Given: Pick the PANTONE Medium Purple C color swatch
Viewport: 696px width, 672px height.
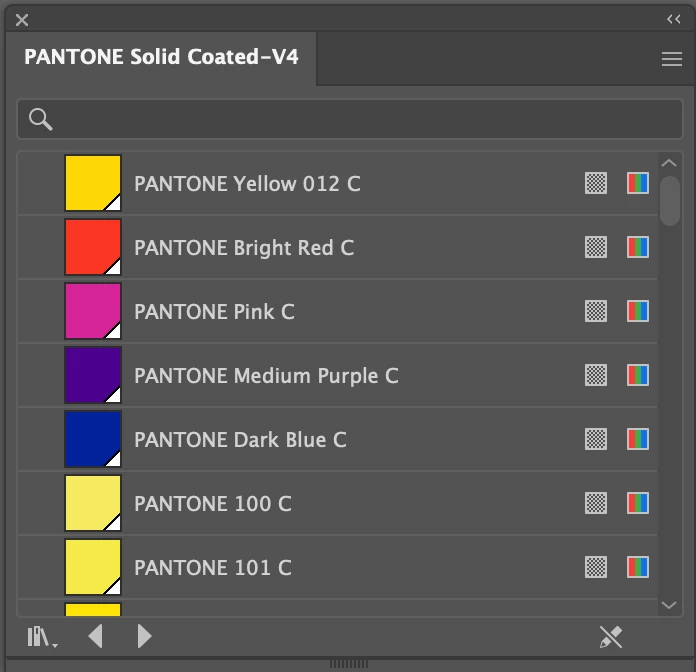Looking at the screenshot, I should (x=93, y=376).
